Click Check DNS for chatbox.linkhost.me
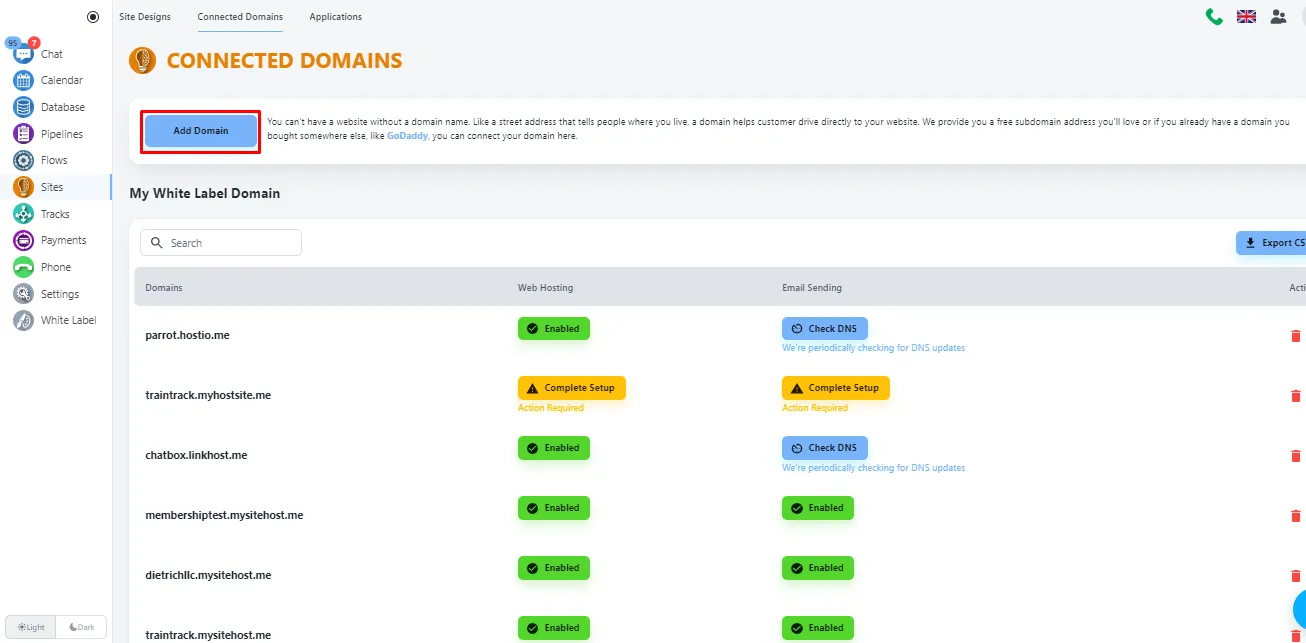The height and width of the screenshot is (643, 1306). pyautogui.click(x=825, y=448)
